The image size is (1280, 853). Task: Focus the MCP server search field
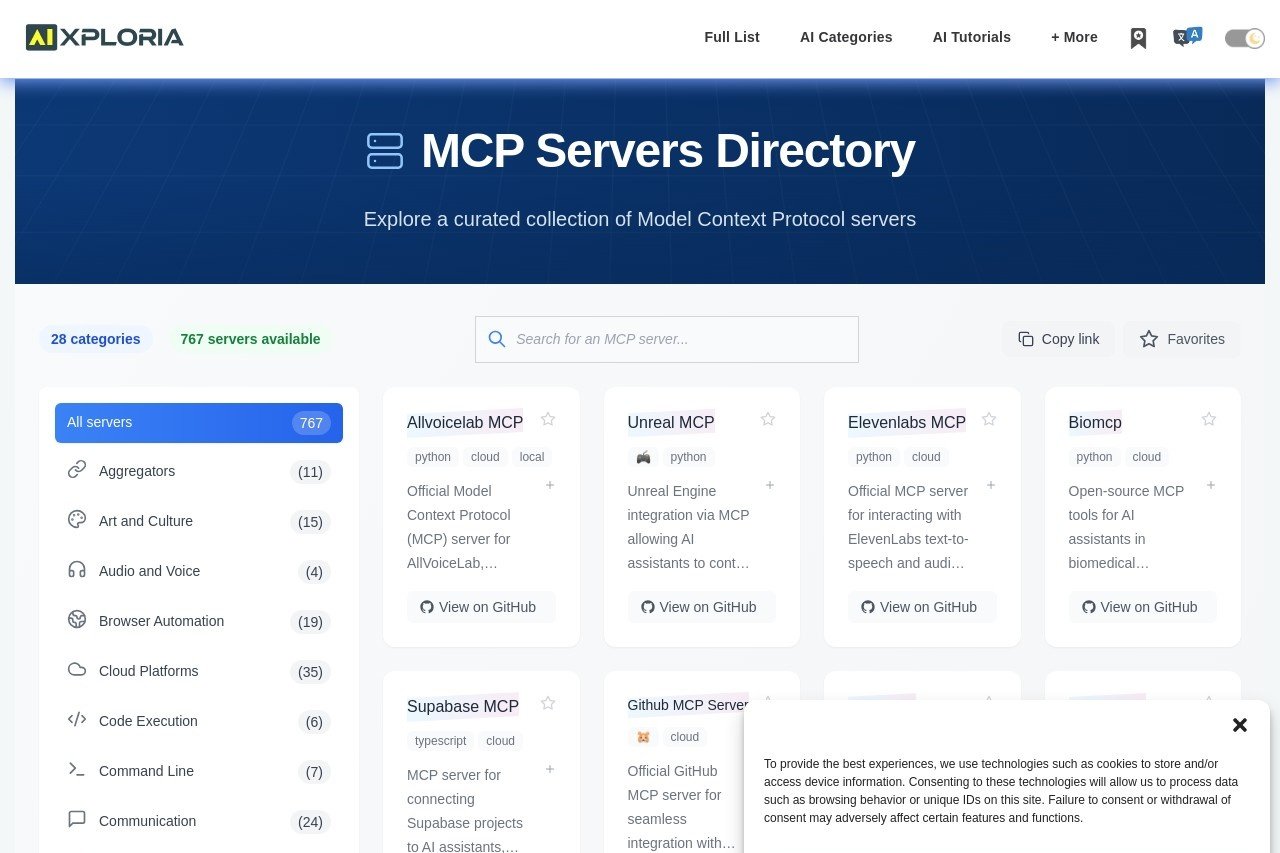(667, 339)
